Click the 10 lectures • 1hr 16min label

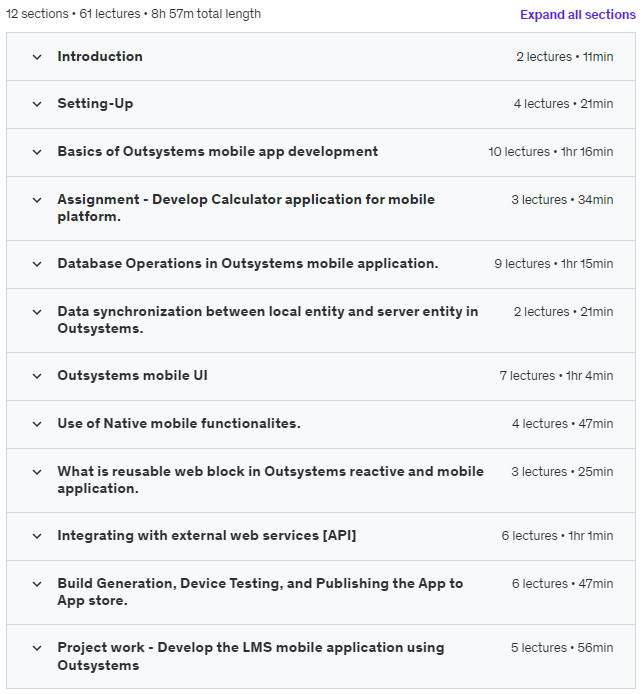point(551,151)
